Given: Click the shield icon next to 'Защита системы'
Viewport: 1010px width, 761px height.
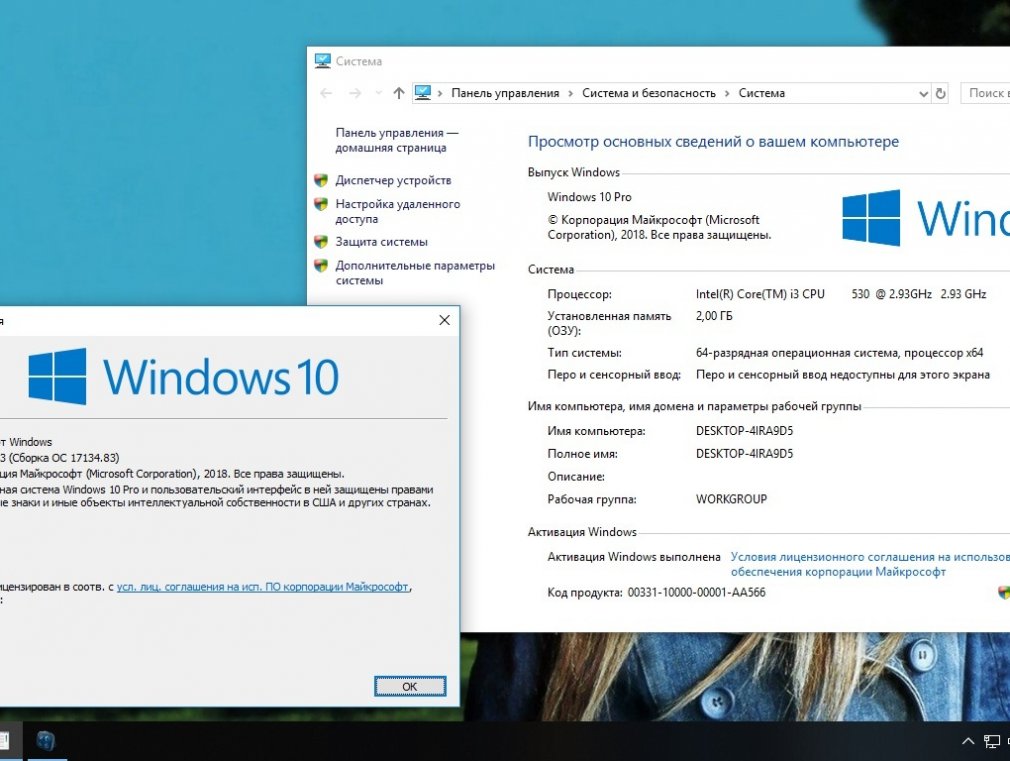Looking at the screenshot, I should click(x=321, y=242).
